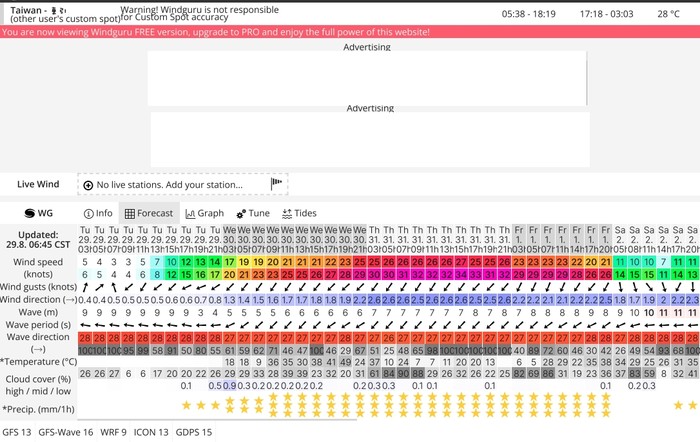Image resolution: width=700 pixels, height=442 pixels.
Task: Click the Tu 29. 03h column header
Action: click(84, 240)
